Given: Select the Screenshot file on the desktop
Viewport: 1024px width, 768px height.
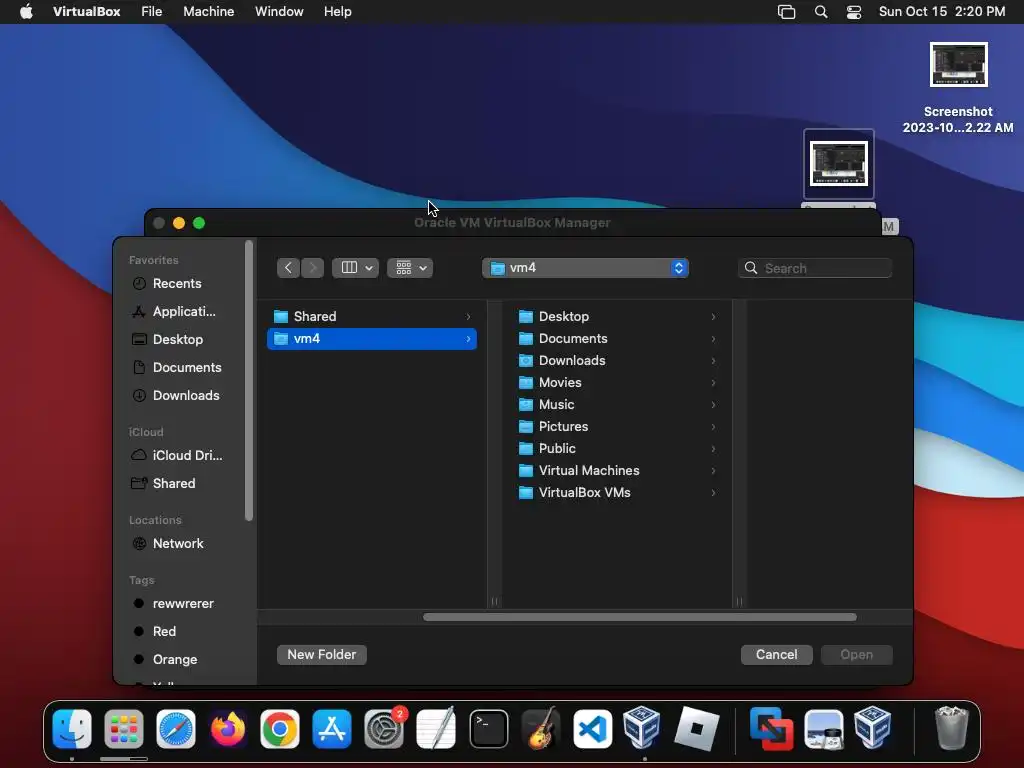Looking at the screenshot, I should (x=958, y=86).
